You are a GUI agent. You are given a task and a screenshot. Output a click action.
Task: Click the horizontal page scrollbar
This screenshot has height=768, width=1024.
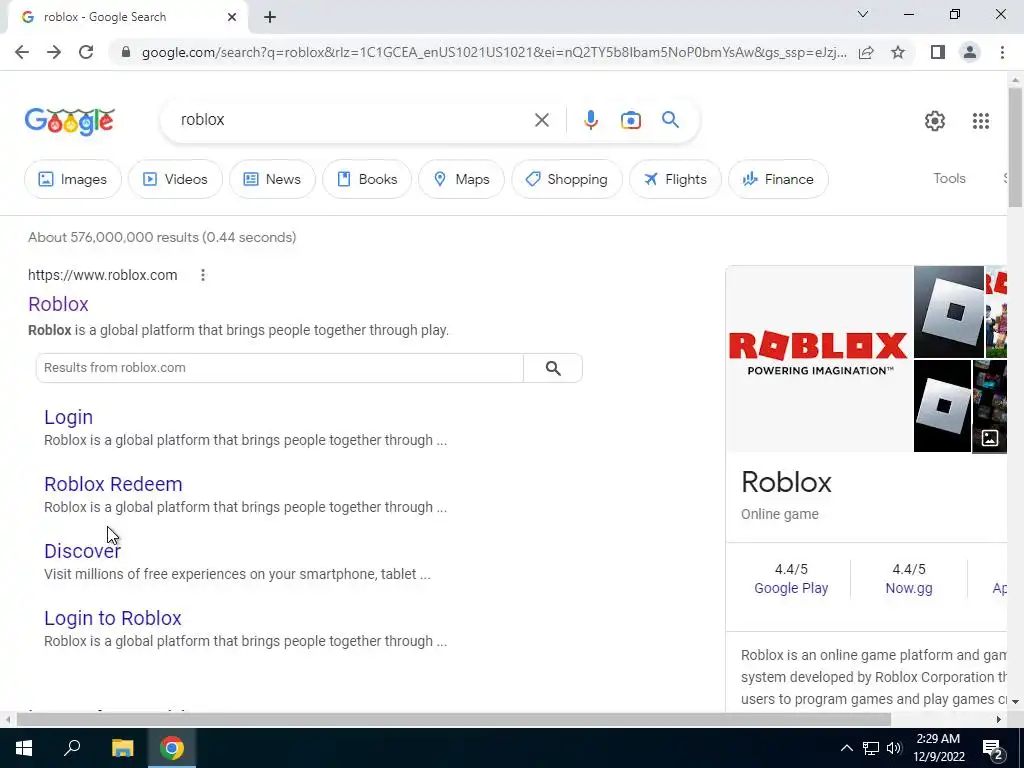tap(453, 720)
